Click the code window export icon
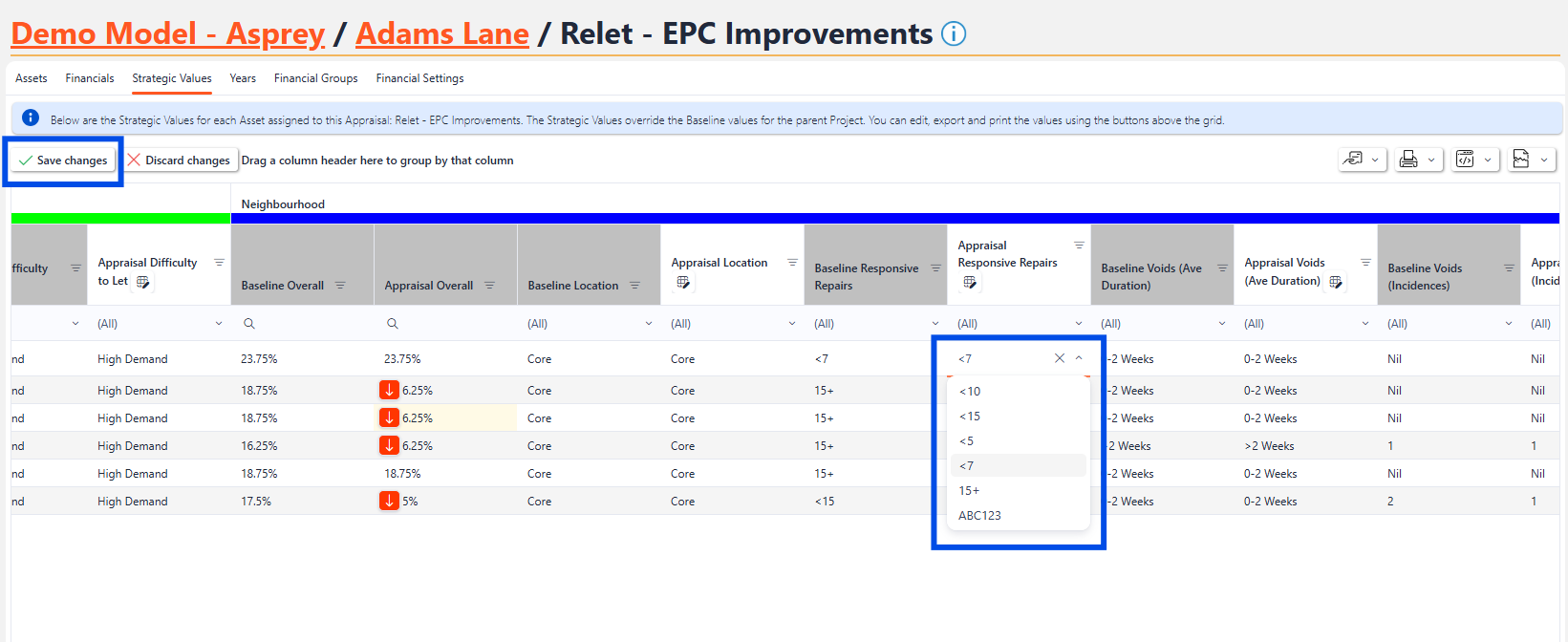Viewport: 1568px width, 642px height. point(1465,160)
